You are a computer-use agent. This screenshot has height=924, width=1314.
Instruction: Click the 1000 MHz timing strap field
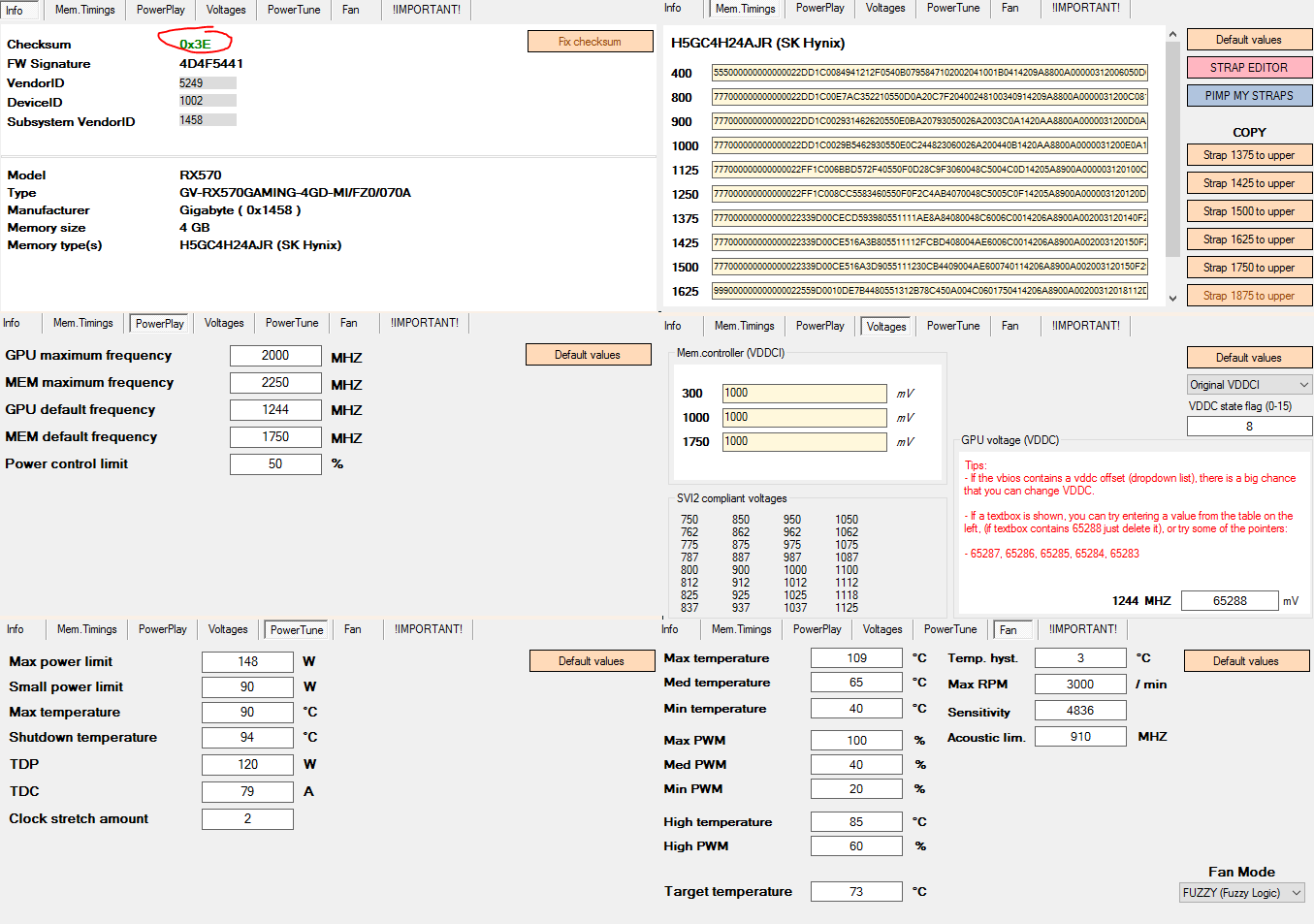tap(930, 145)
